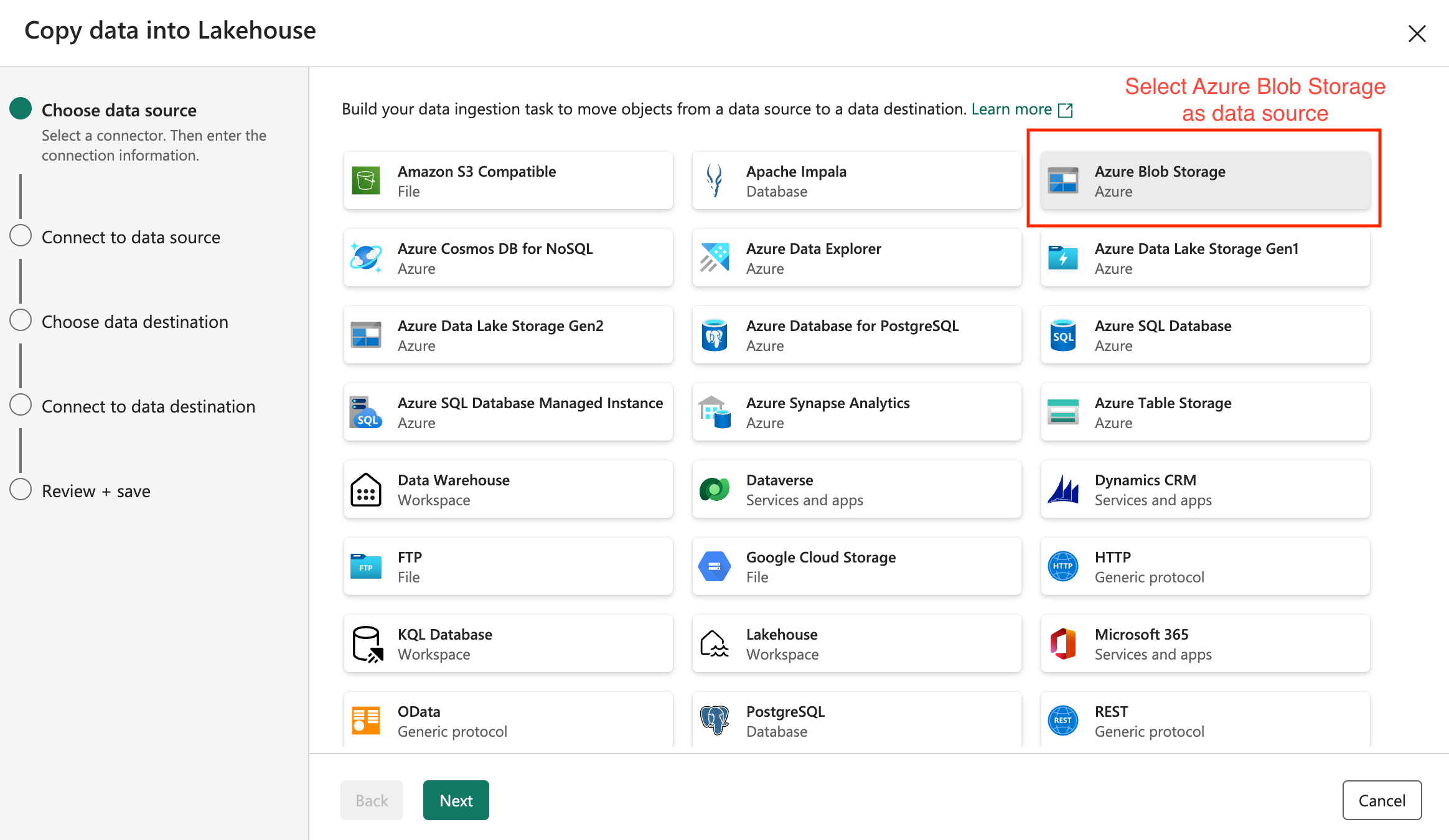Click the Azure Cosmos DB for NoSQL icon
The width and height of the screenshot is (1449, 840).
point(366,258)
